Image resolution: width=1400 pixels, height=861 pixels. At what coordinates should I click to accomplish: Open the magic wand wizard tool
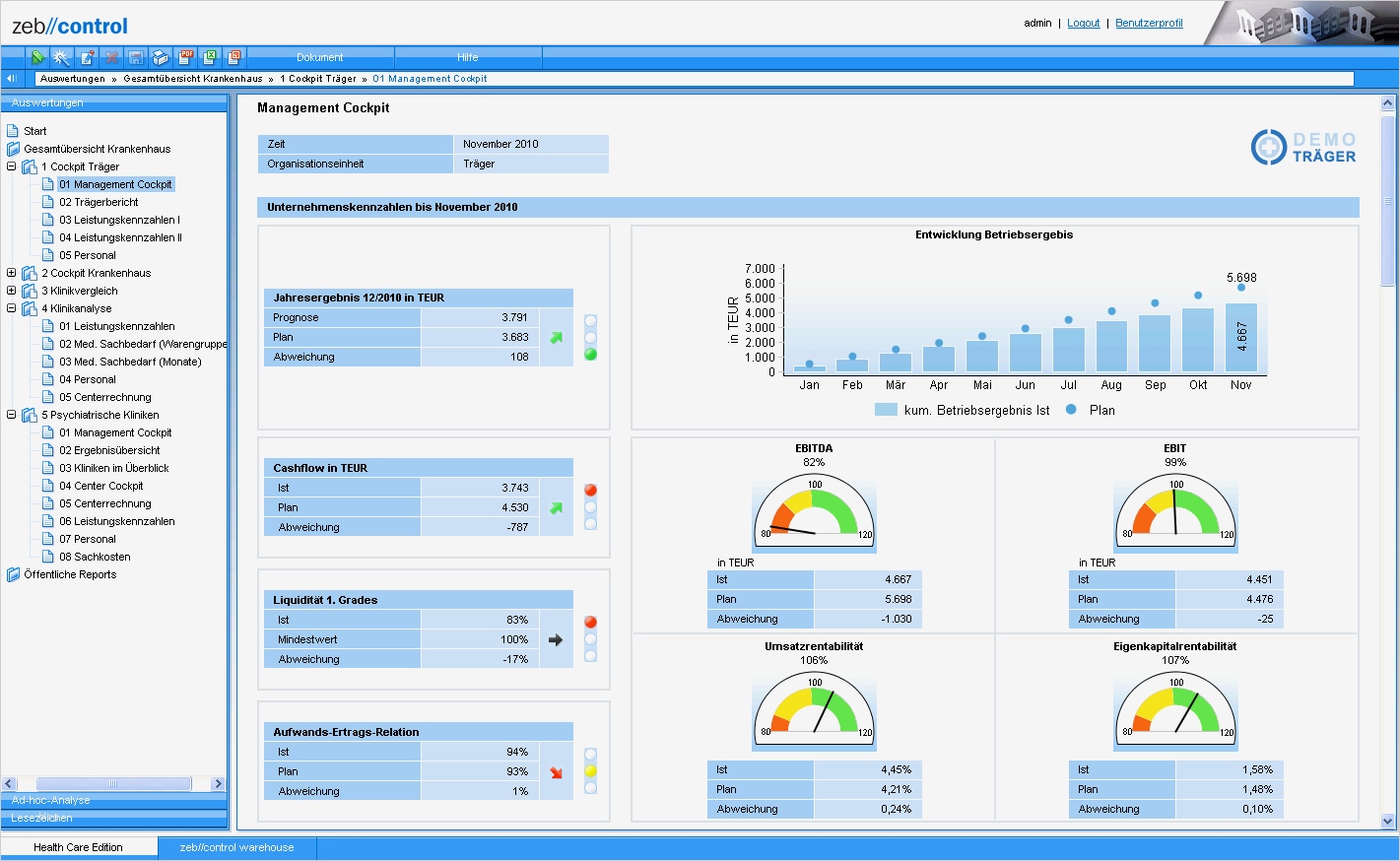coord(61,57)
